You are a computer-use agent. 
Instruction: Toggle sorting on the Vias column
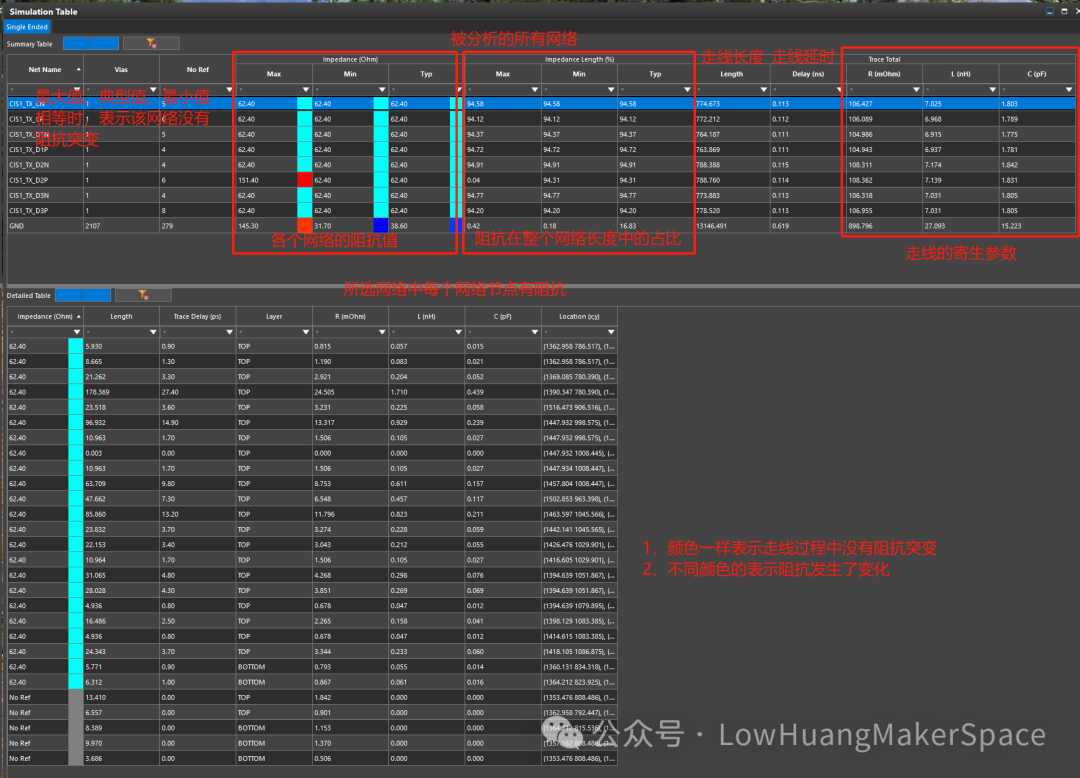coord(120,70)
